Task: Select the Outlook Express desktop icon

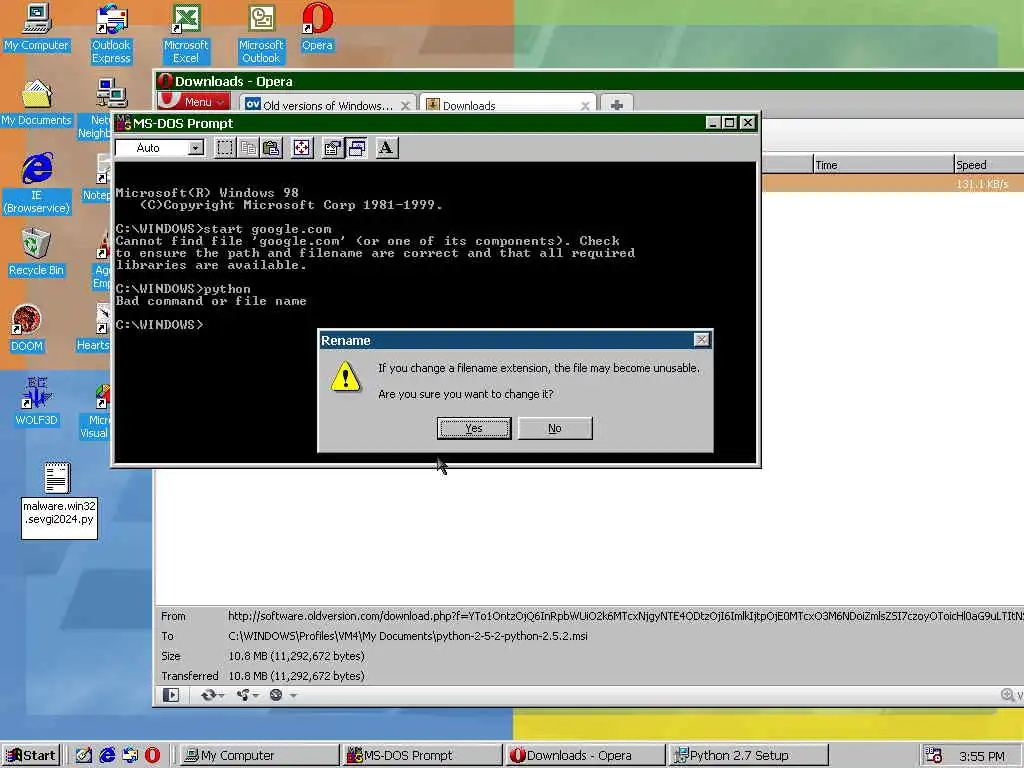Action: click(x=111, y=33)
